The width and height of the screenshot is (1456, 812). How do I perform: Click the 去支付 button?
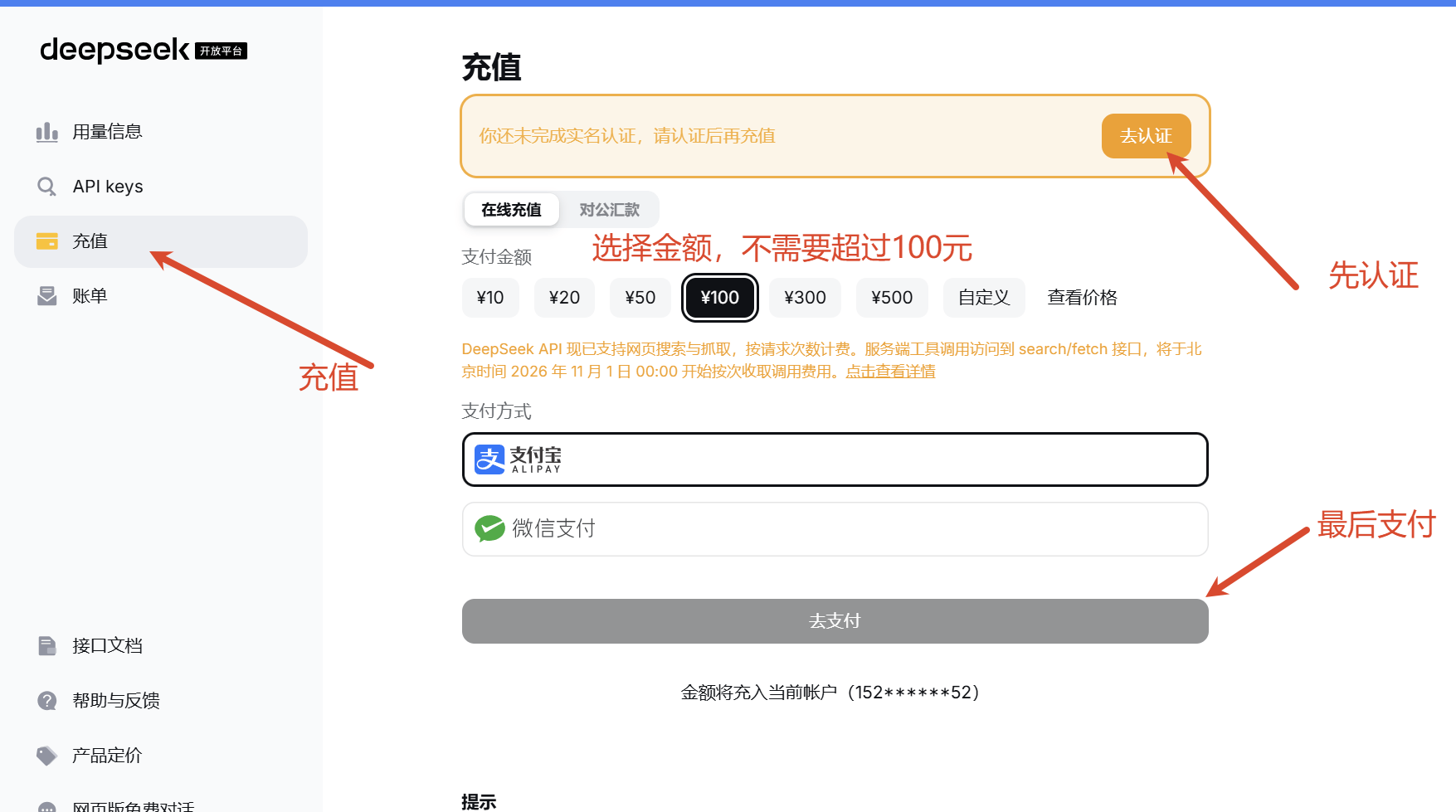[x=835, y=621]
